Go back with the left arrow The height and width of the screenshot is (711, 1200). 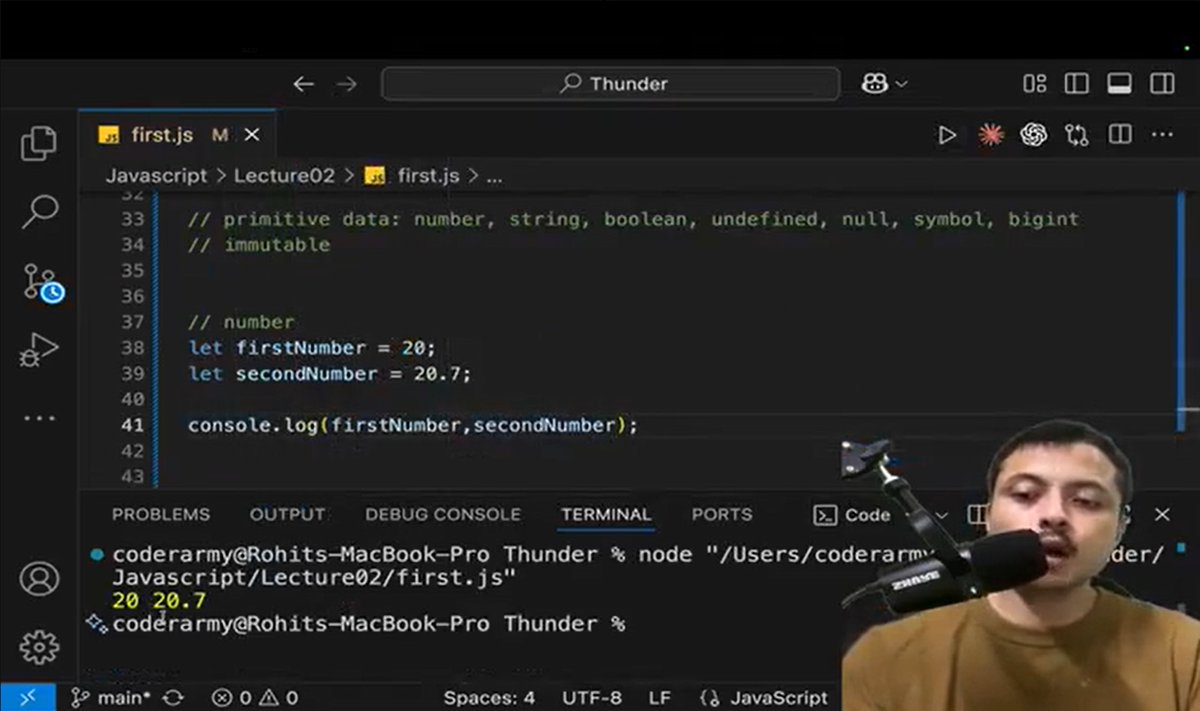(x=304, y=84)
